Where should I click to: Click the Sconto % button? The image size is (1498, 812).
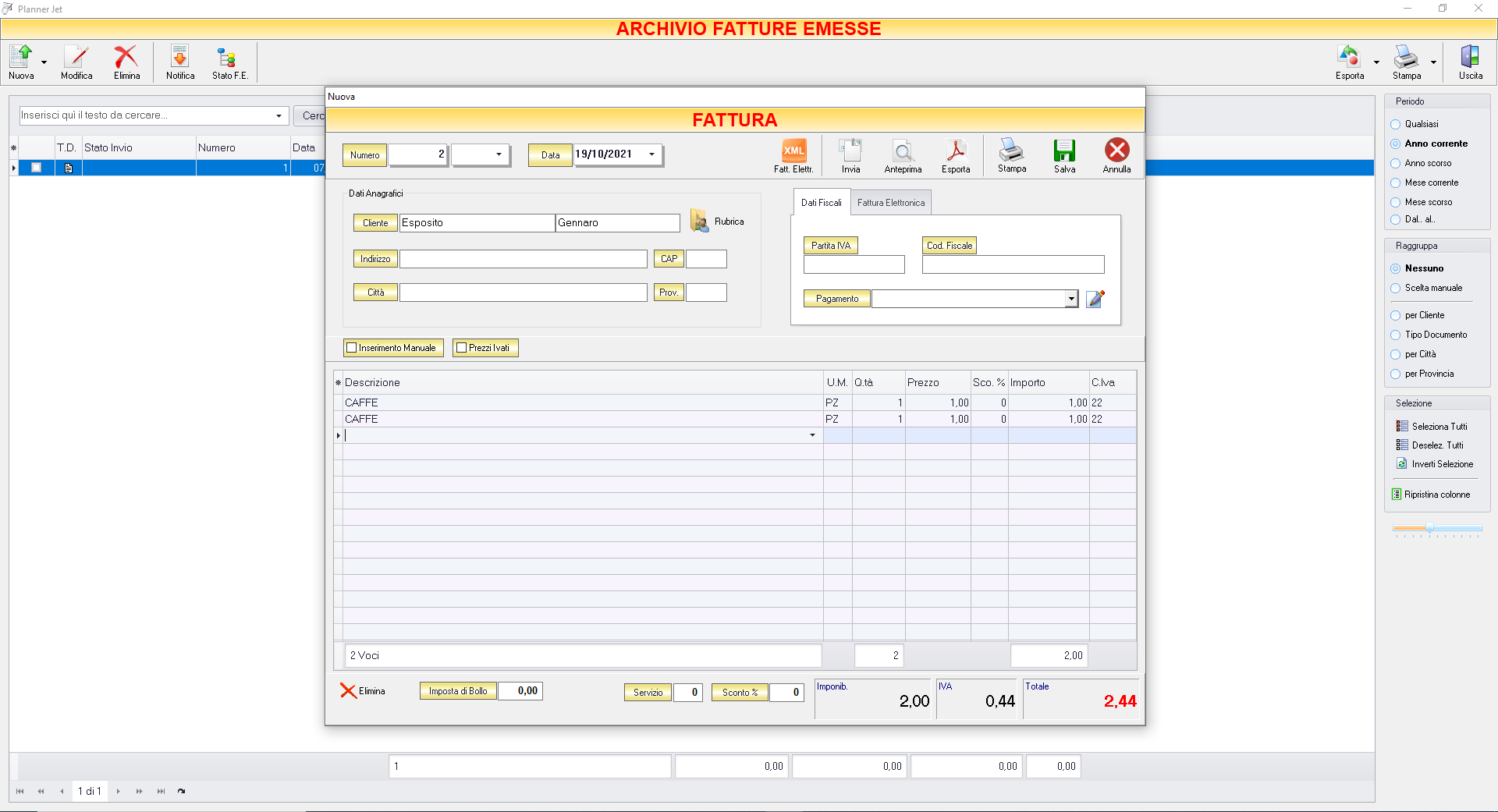pyautogui.click(x=740, y=693)
